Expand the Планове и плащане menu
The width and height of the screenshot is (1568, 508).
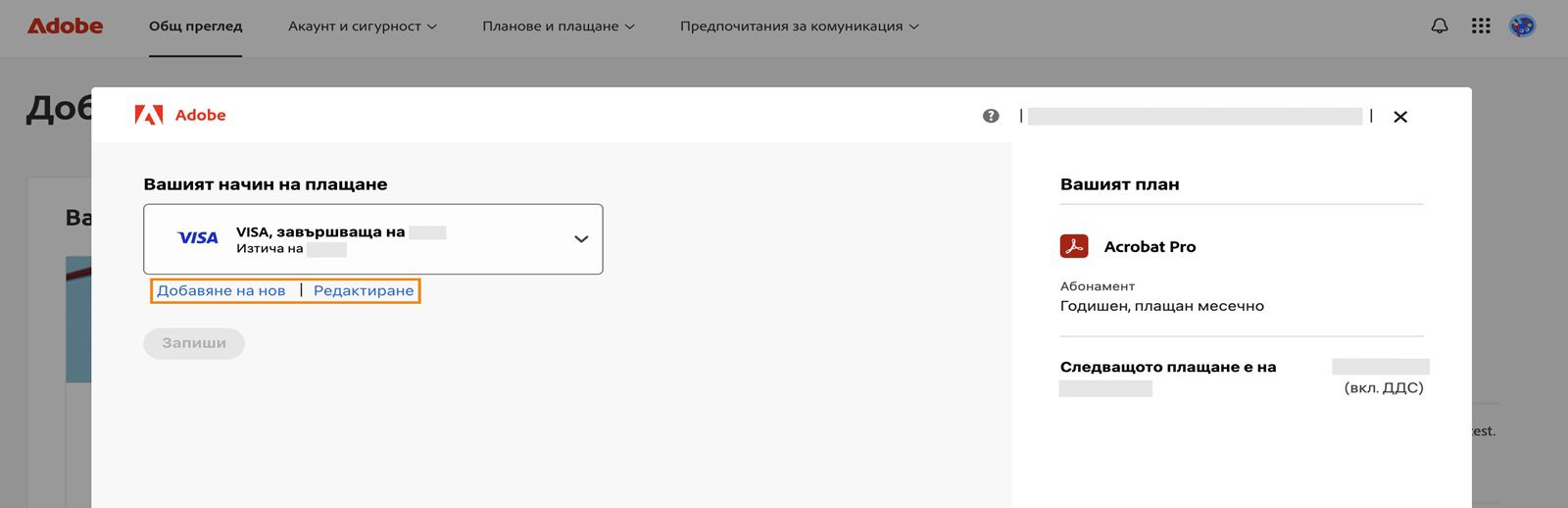tap(559, 26)
